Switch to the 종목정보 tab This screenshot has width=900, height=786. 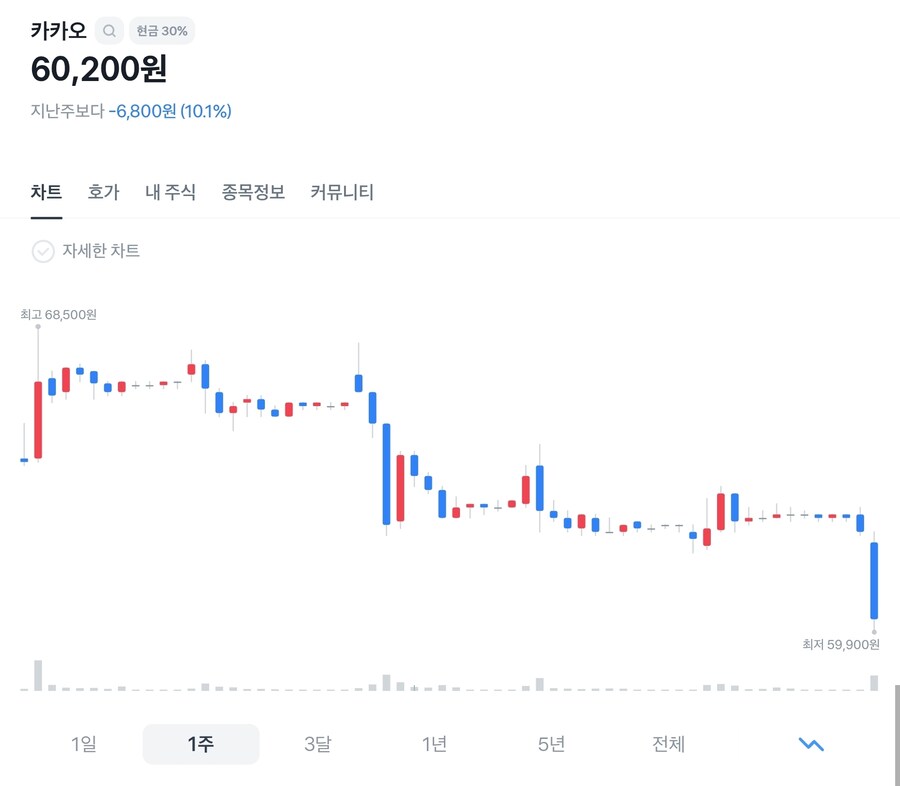(x=253, y=192)
